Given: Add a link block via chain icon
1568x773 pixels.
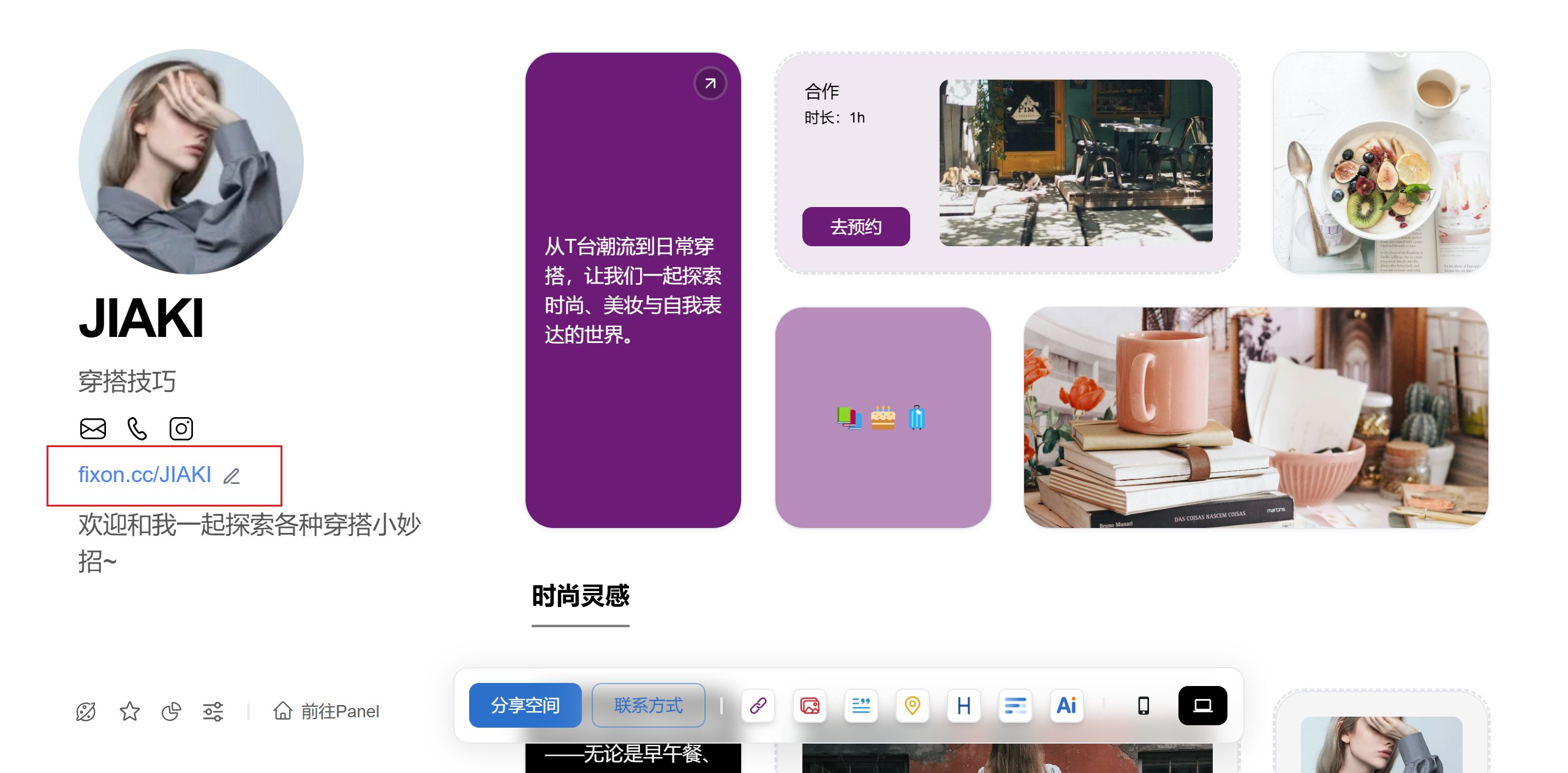Looking at the screenshot, I should click(758, 706).
